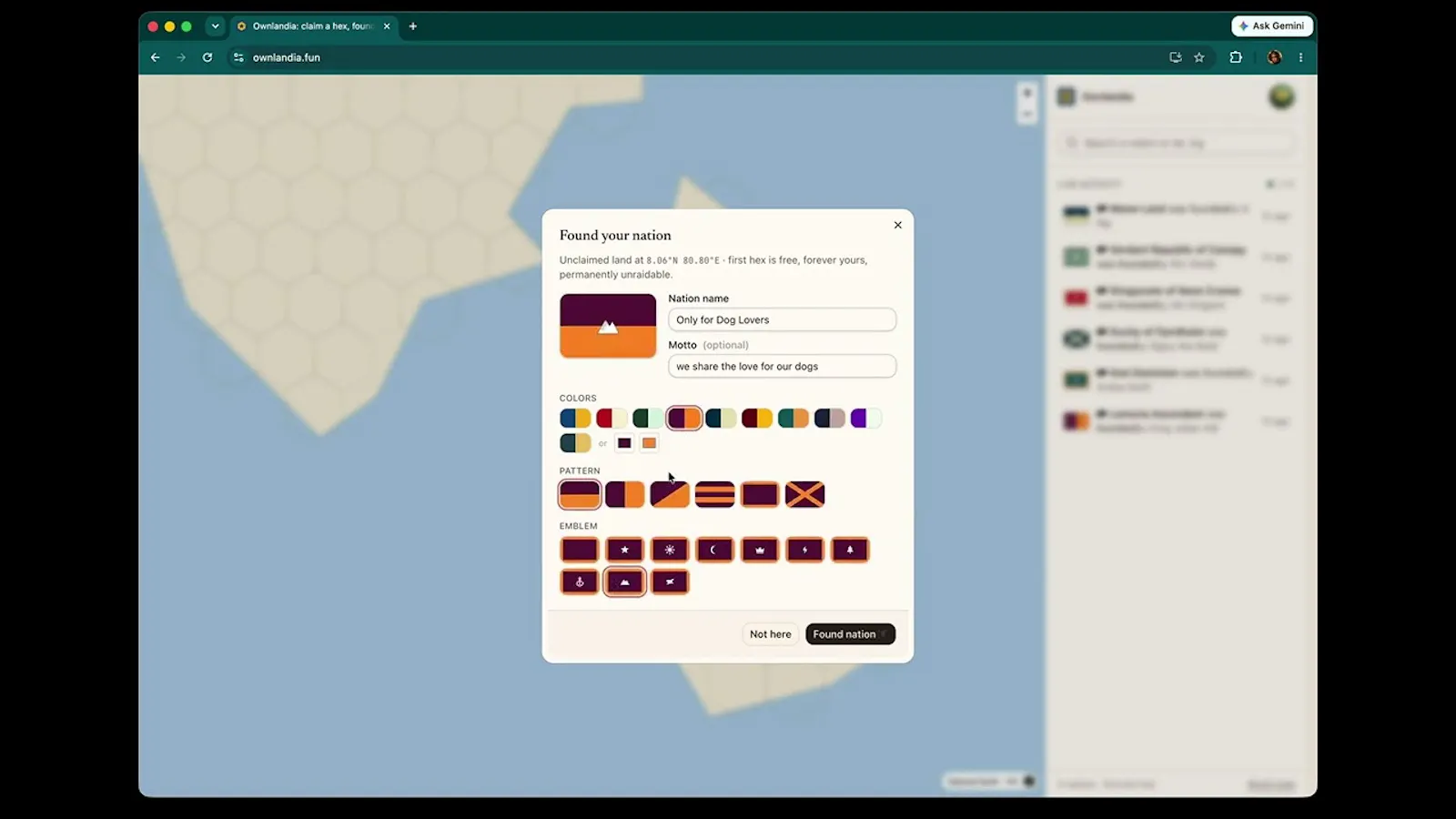This screenshot has width=1456, height=819.
Task: Click the browser address bar
Action: (701, 57)
